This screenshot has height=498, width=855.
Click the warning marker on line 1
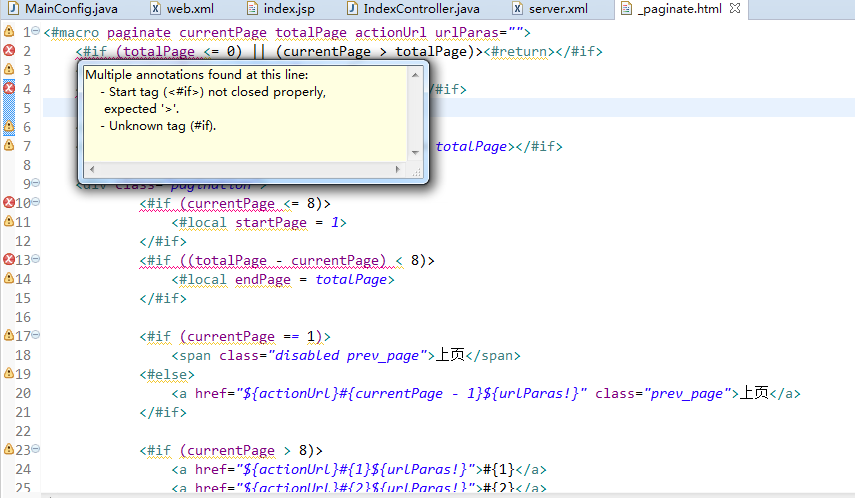[9, 32]
